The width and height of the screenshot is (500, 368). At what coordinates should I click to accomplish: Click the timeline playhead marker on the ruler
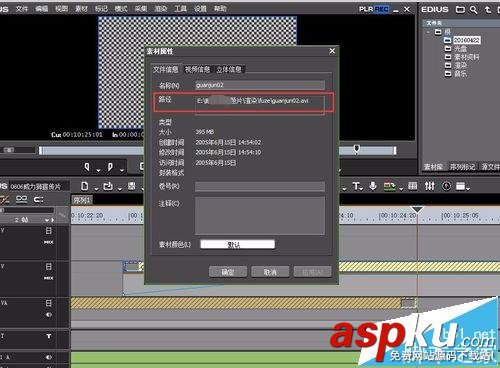pos(417,210)
